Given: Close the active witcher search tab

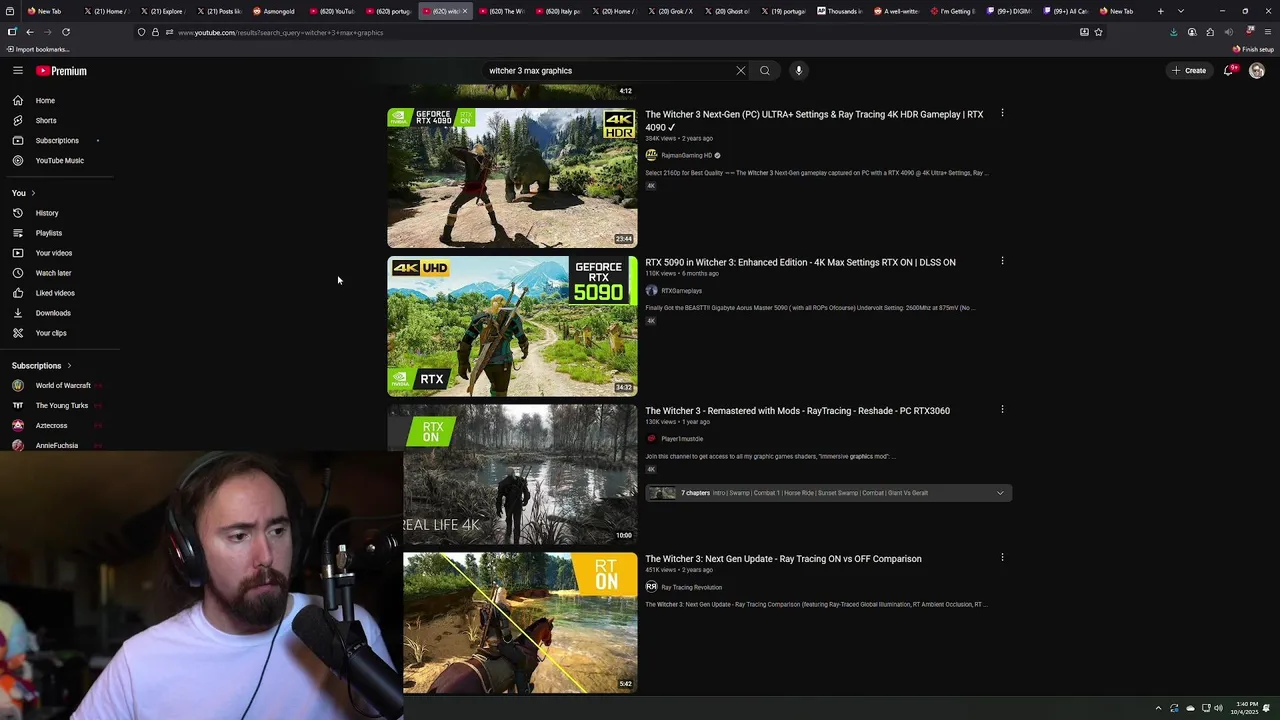Looking at the screenshot, I should point(464,11).
